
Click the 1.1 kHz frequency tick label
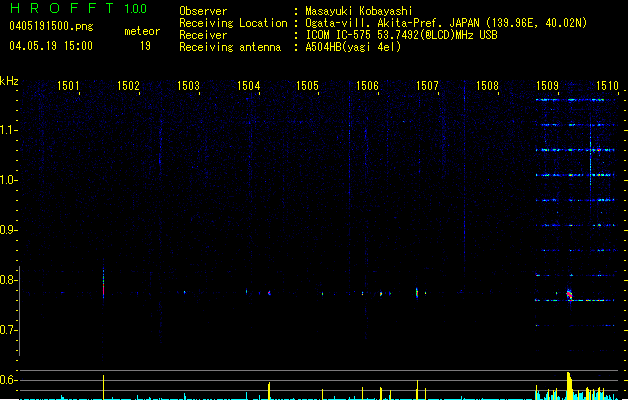pos(8,130)
